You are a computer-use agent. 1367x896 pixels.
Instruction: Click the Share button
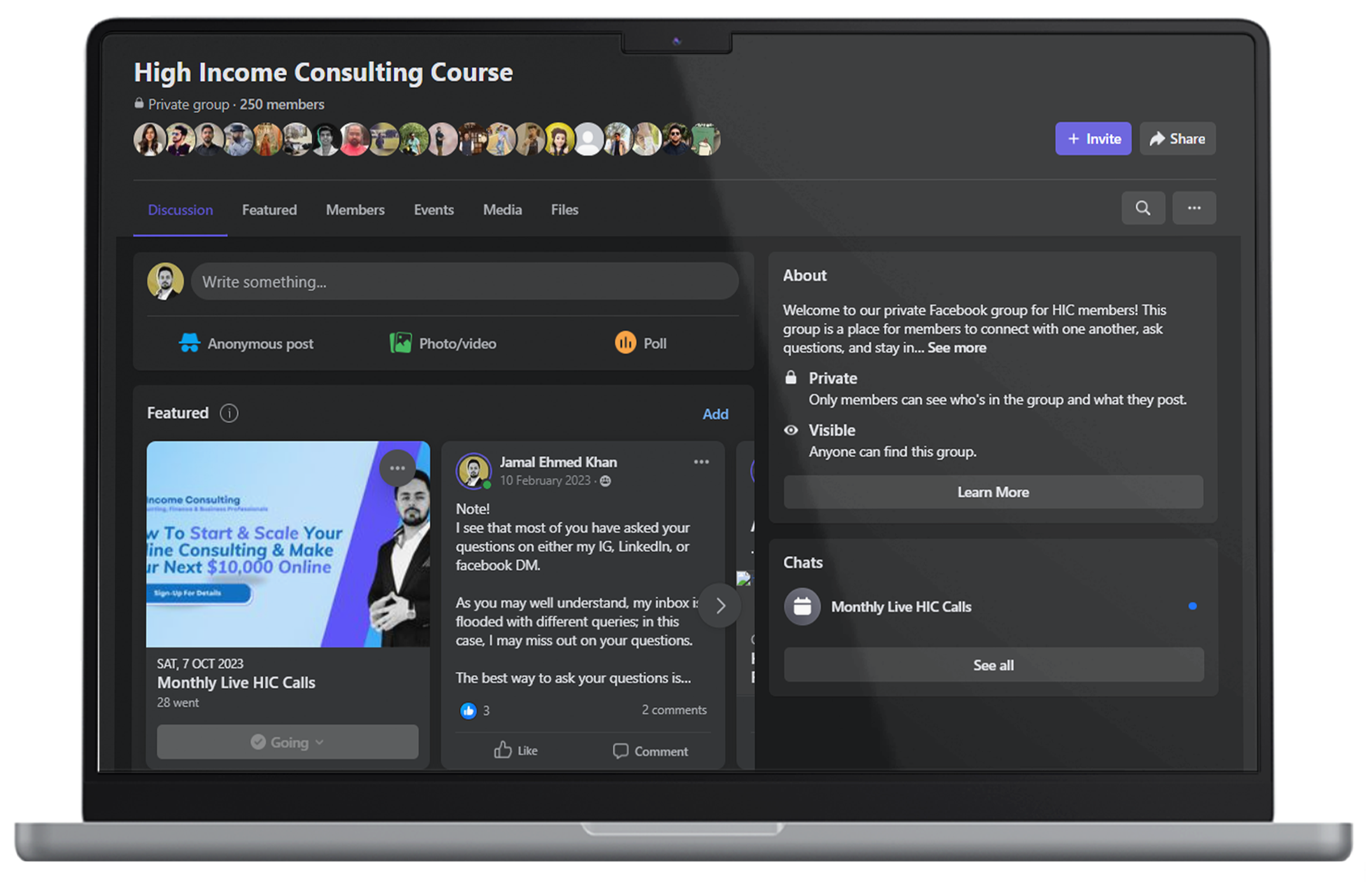coord(1177,139)
